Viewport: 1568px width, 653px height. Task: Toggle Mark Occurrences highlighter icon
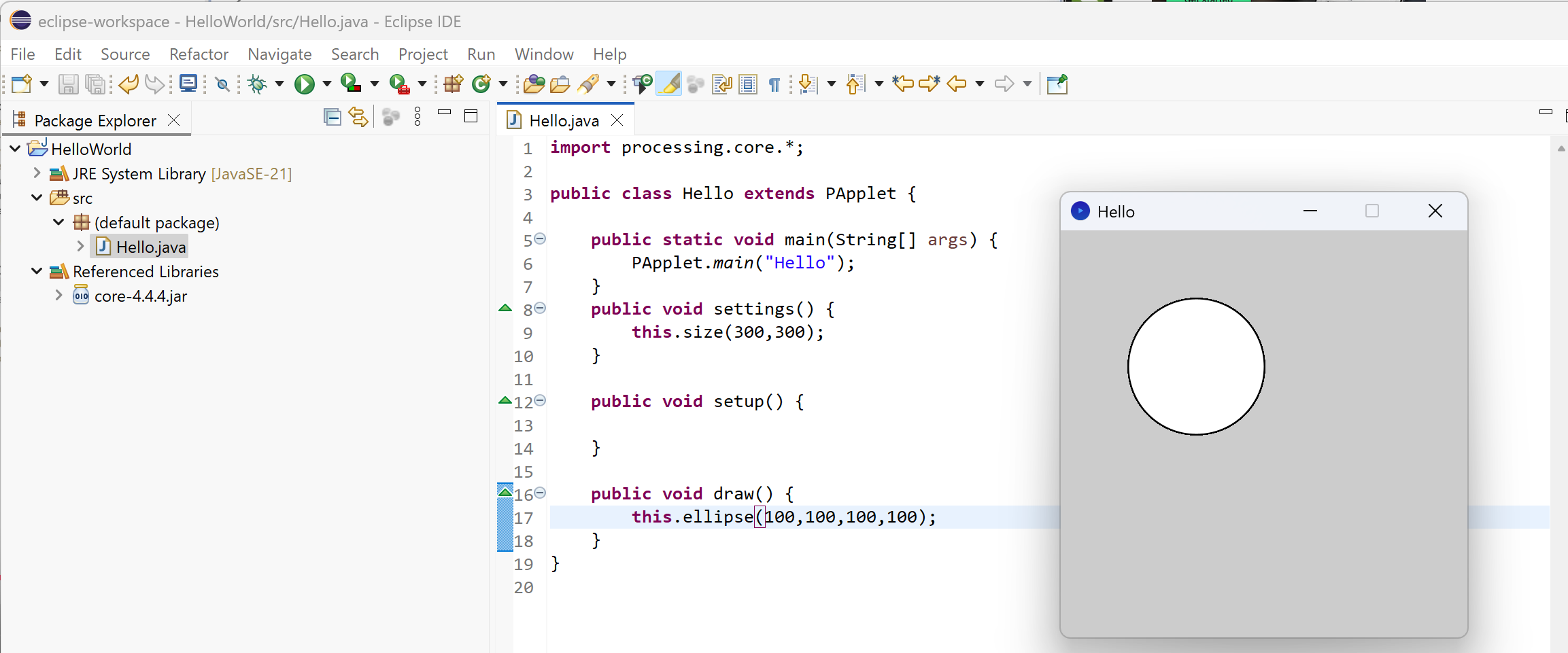pos(669,84)
